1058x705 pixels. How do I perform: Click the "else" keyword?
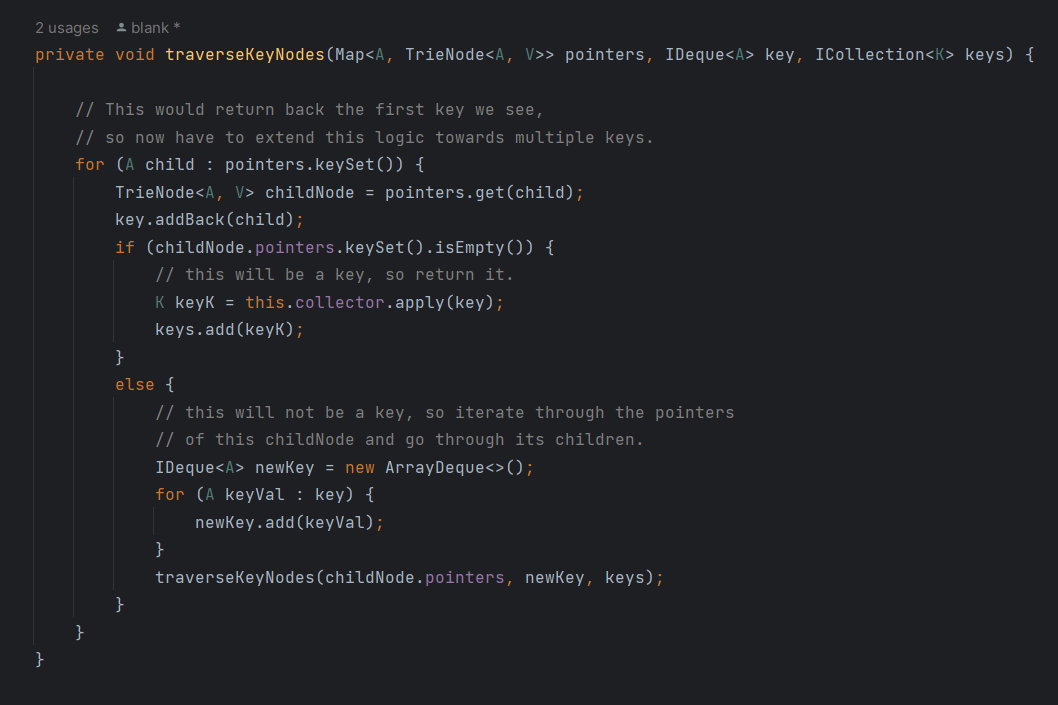(x=135, y=384)
